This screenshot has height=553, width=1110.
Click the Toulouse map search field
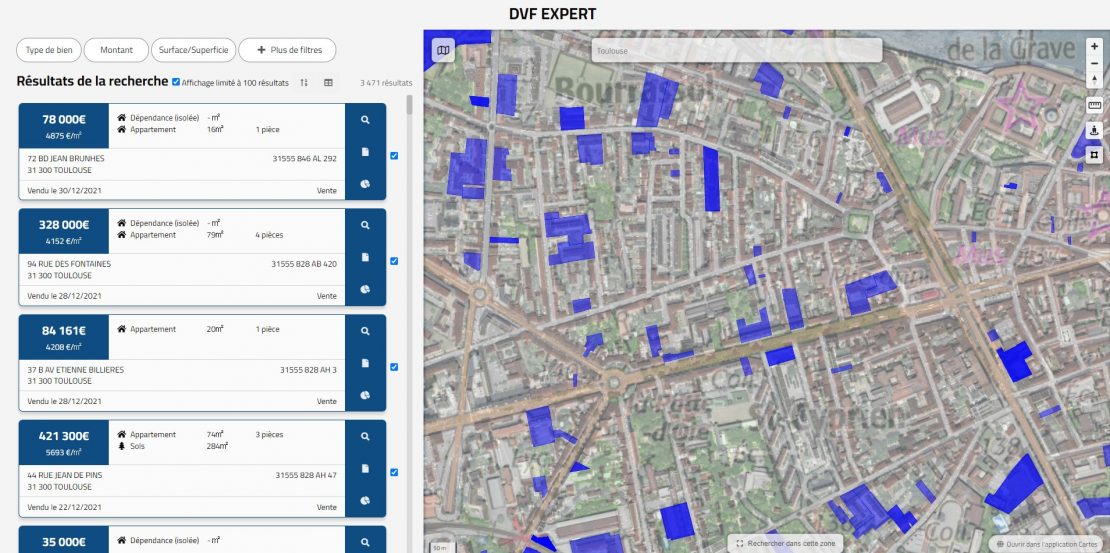[737, 50]
